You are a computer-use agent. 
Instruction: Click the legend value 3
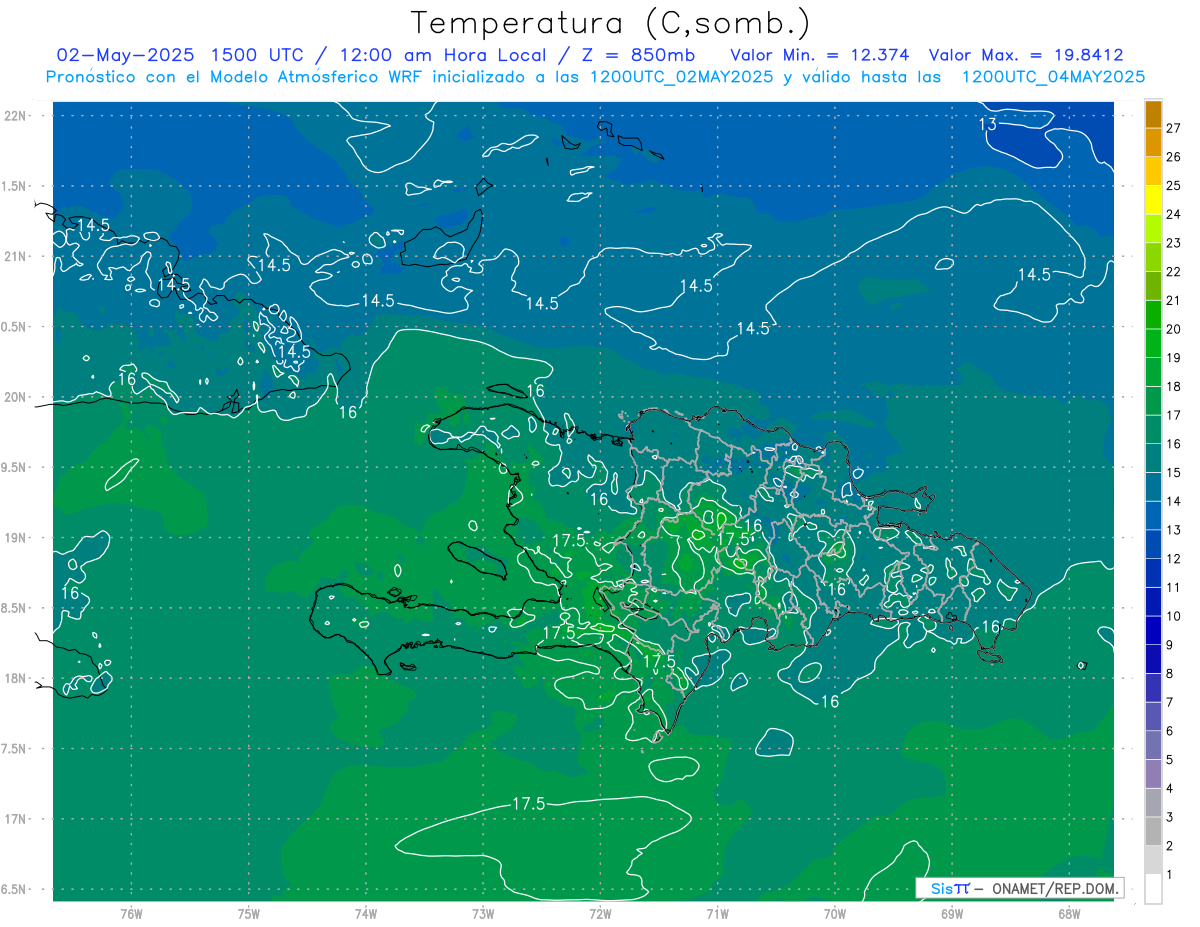[1170, 817]
